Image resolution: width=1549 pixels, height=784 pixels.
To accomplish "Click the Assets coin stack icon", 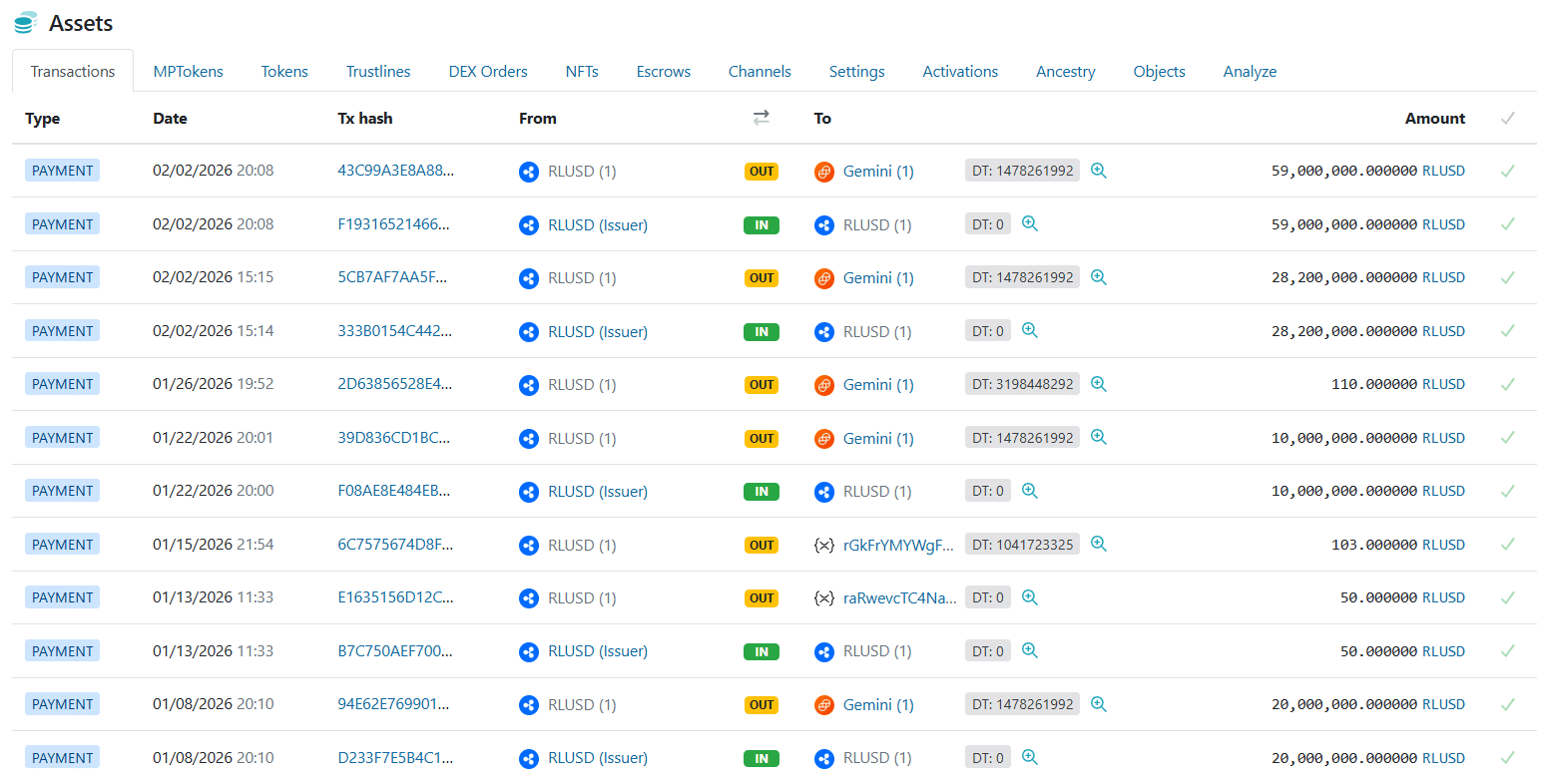I will (x=26, y=23).
